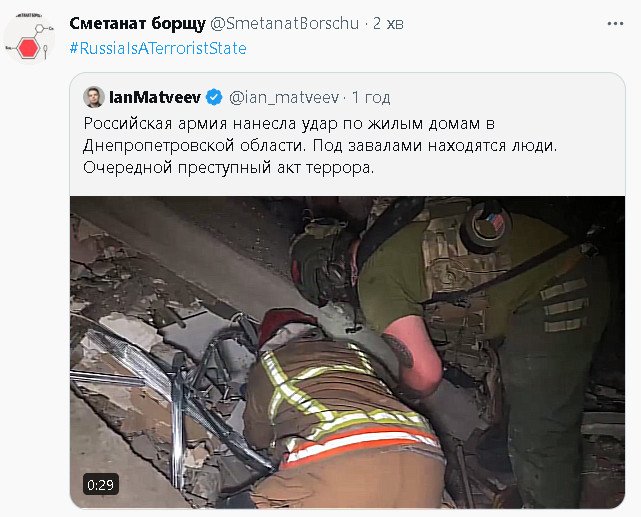This screenshot has width=641, height=517.
Task: Click the sentence Очередной преступный акт террора
Action: coord(229,168)
